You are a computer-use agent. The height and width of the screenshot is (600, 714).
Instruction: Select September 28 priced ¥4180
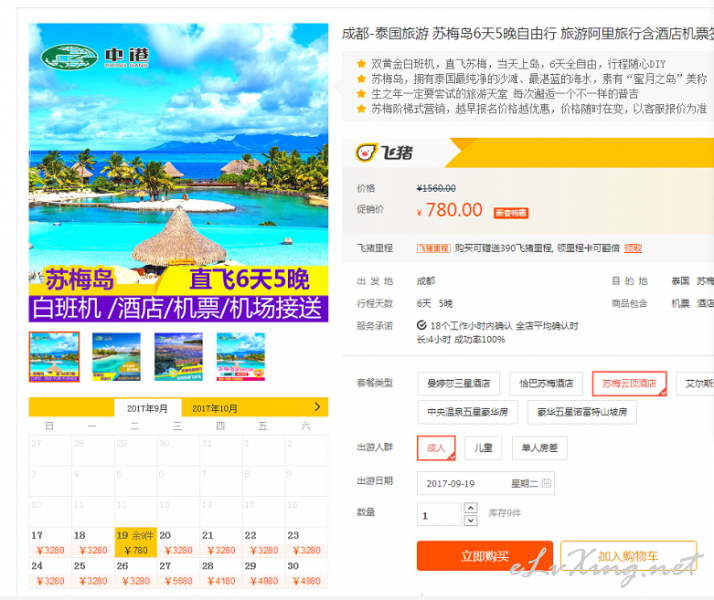[221, 573]
